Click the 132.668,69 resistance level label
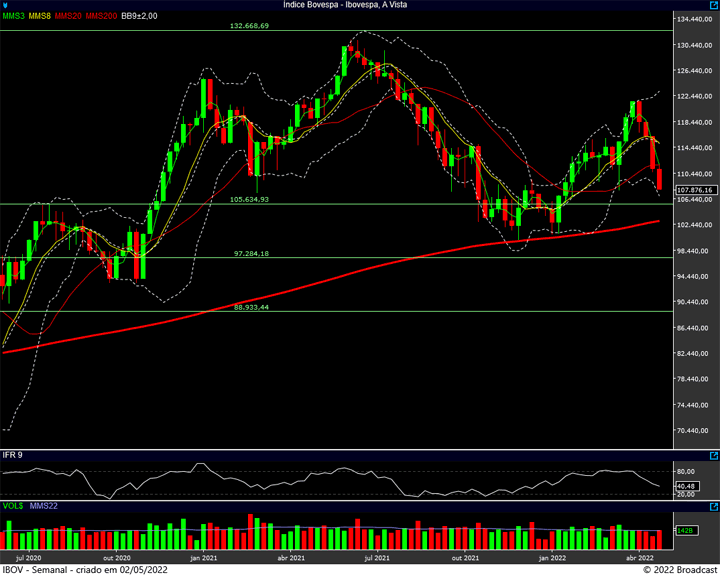 point(249,25)
